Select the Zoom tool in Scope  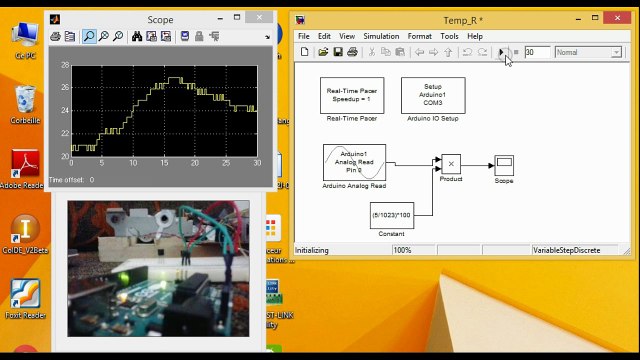(89, 37)
